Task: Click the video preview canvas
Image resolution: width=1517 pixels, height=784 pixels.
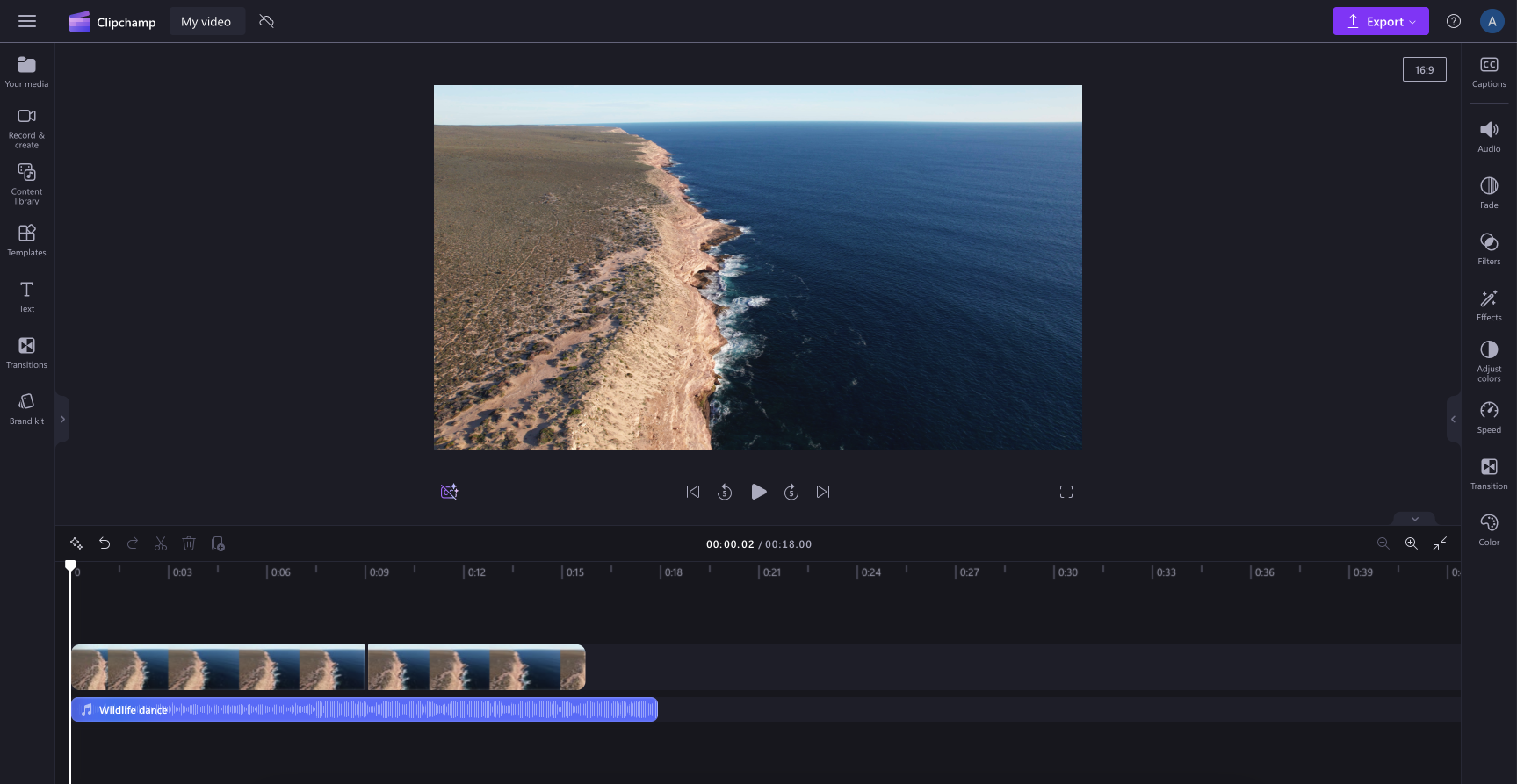Action: 758,267
